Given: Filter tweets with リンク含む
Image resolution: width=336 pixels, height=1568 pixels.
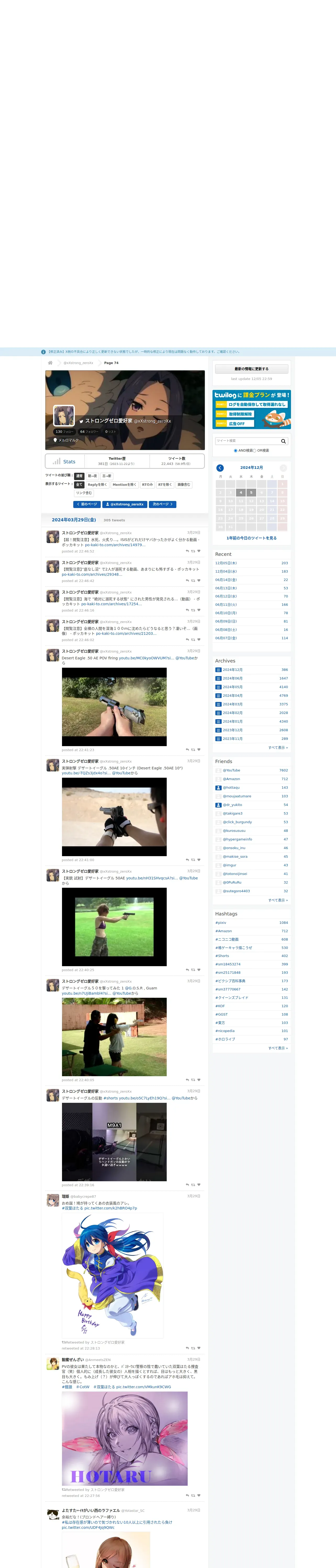Looking at the screenshot, I should tap(84, 493).
